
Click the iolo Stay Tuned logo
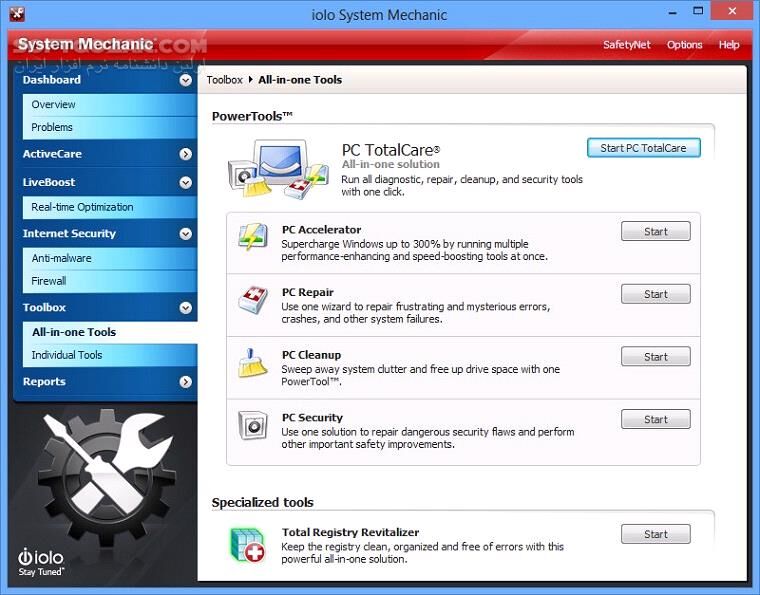(x=42, y=561)
